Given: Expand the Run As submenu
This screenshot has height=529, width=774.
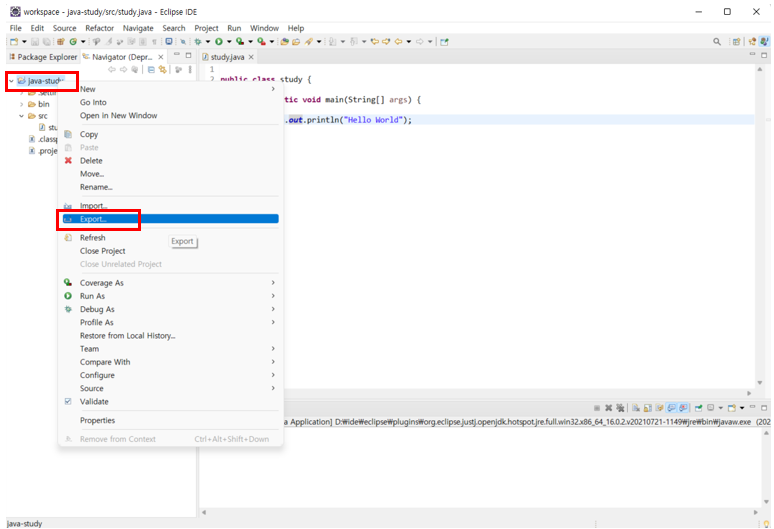Looking at the screenshot, I should pyautogui.click(x=273, y=296).
